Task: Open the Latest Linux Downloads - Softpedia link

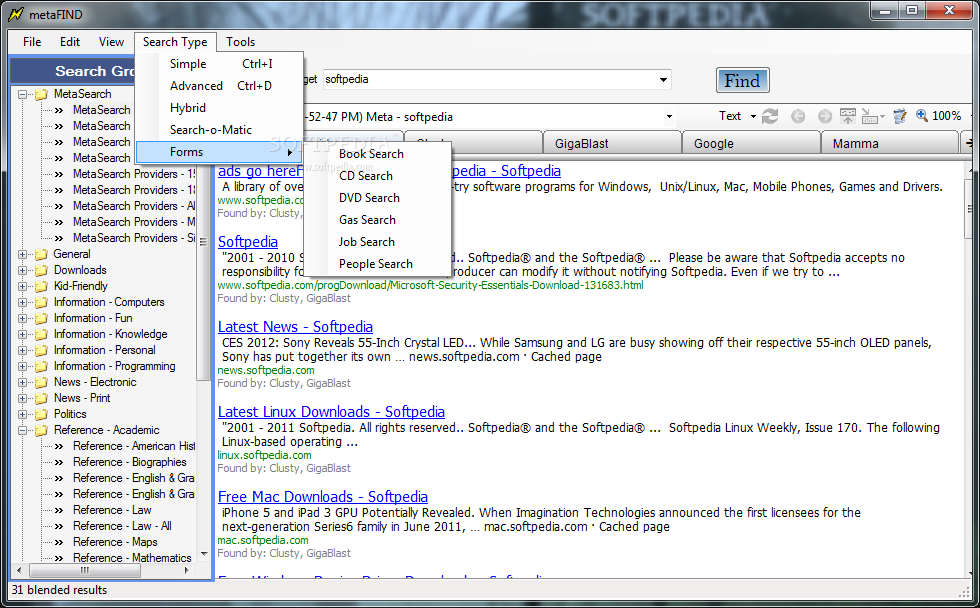Action: [x=331, y=412]
